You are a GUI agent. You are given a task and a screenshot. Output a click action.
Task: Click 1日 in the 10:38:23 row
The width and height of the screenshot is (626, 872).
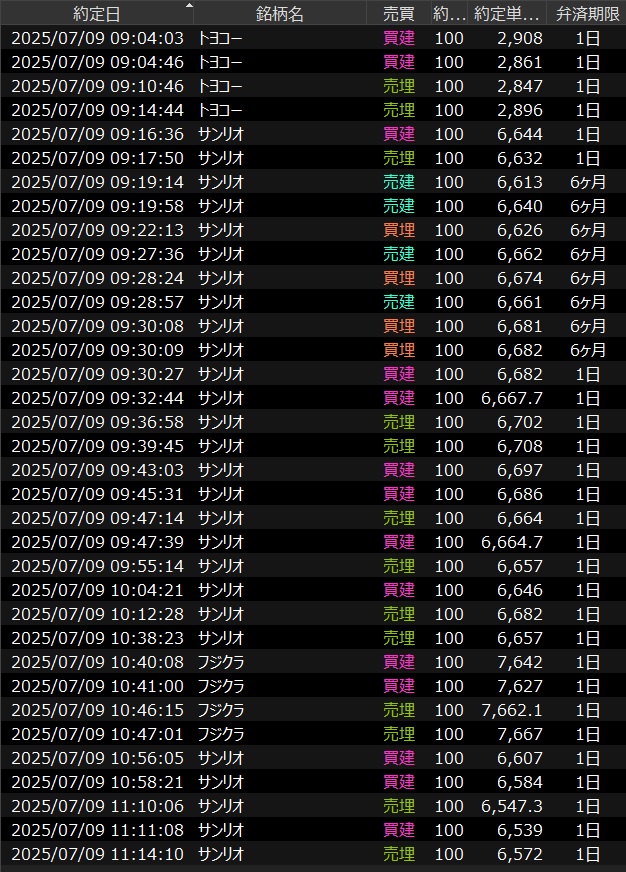pos(588,638)
